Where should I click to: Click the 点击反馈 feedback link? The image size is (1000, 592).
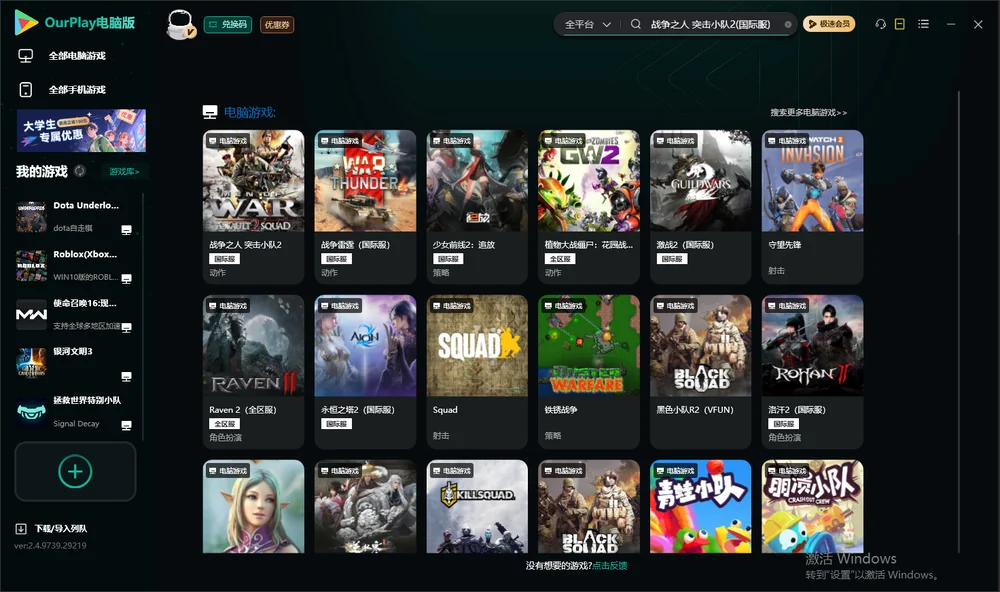point(610,566)
